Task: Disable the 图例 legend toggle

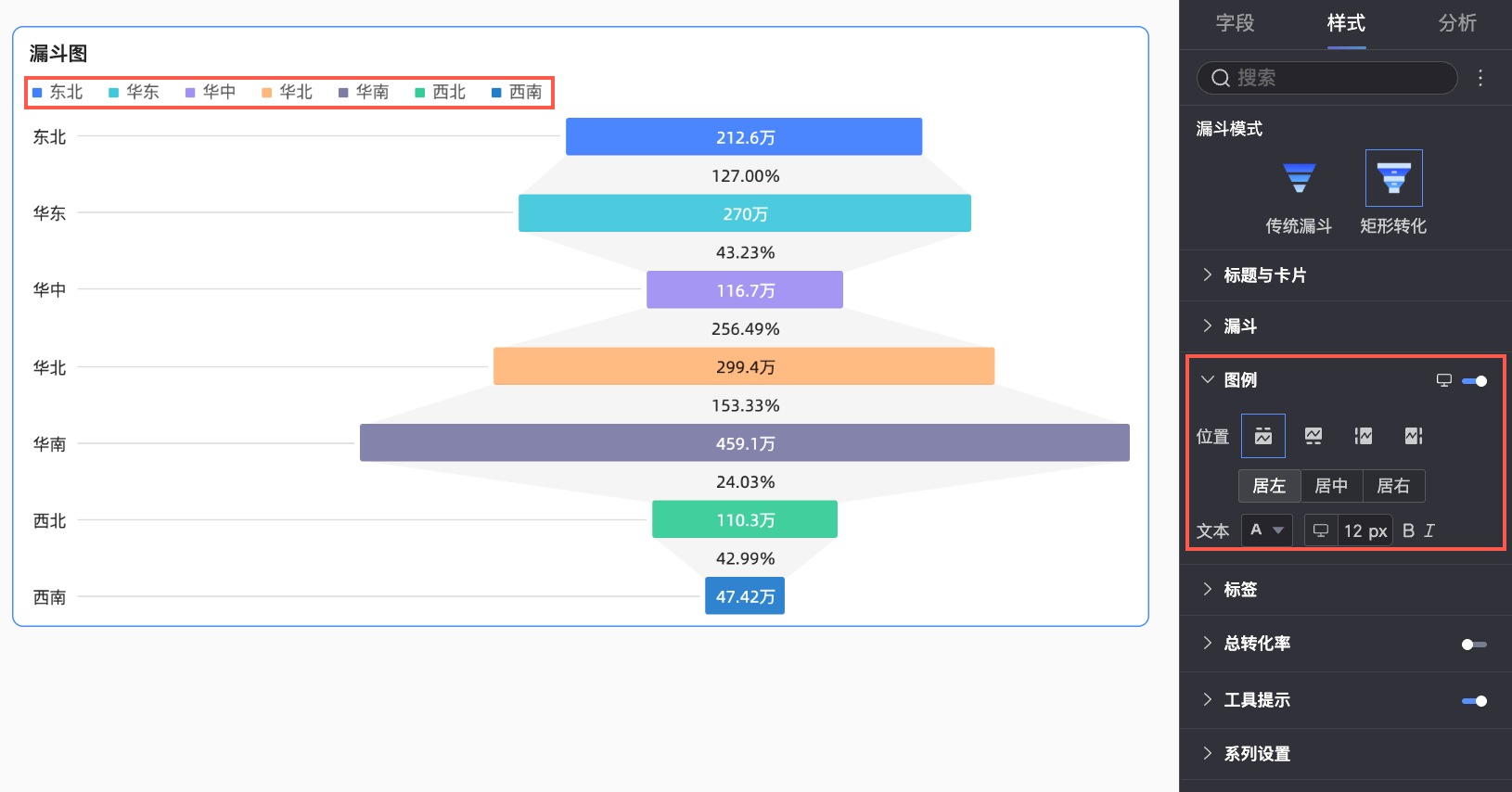Action: pyautogui.click(x=1474, y=381)
